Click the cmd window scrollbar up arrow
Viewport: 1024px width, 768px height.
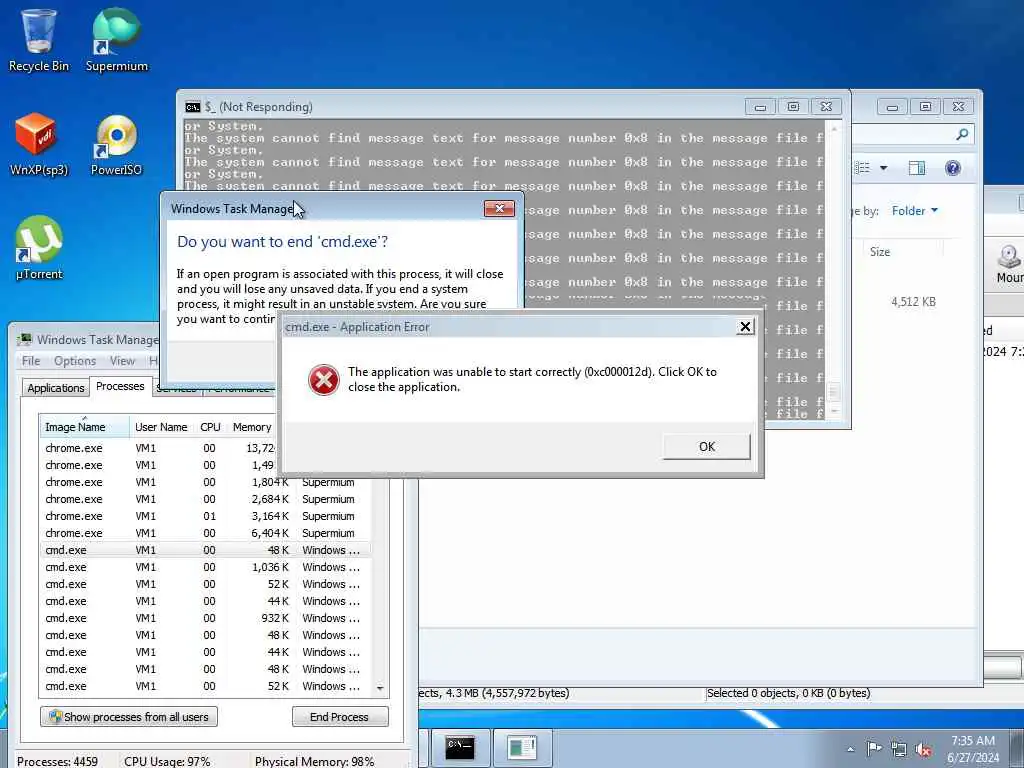tap(833, 129)
